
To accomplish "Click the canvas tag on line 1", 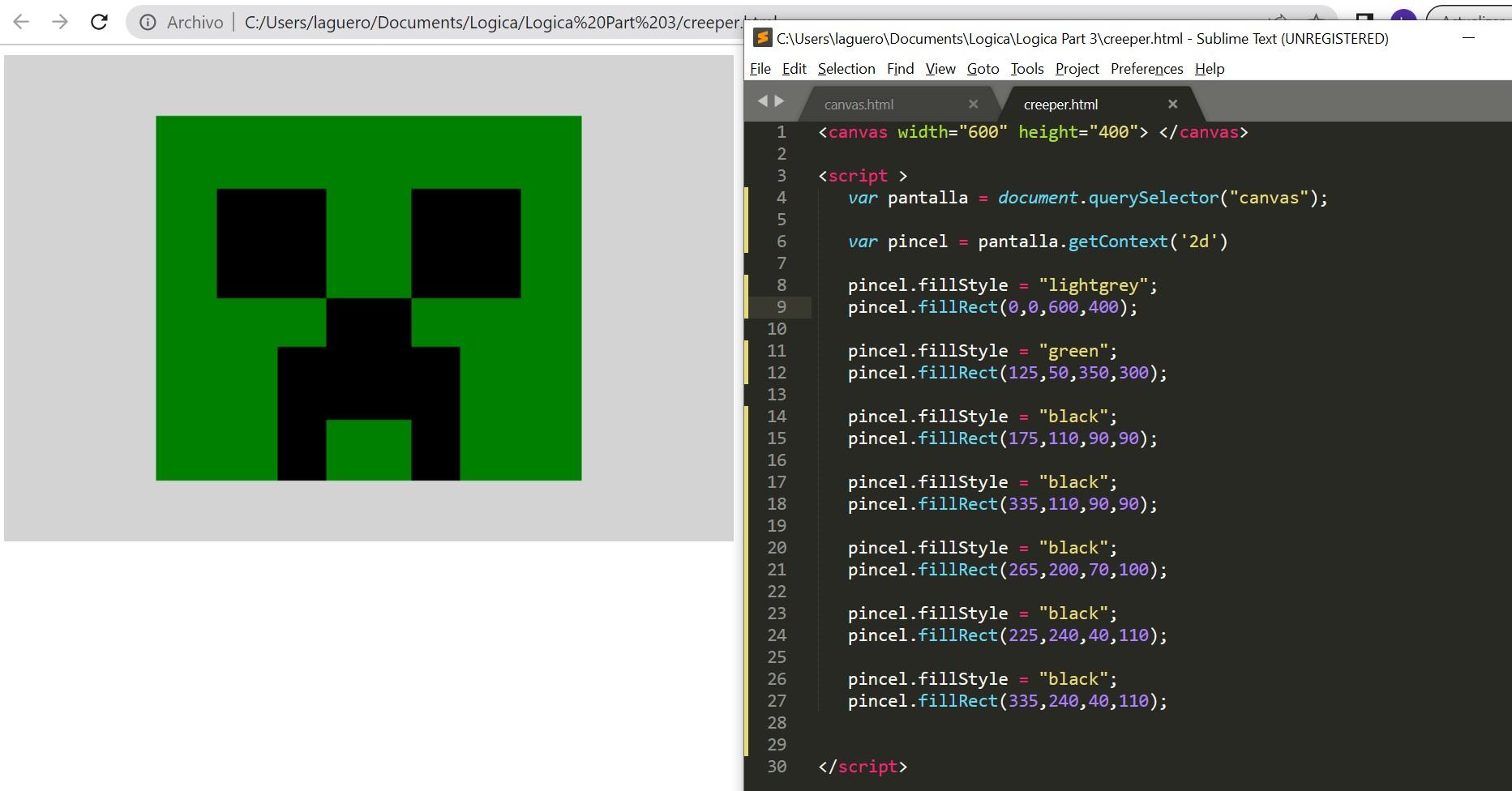I will point(858,132).
